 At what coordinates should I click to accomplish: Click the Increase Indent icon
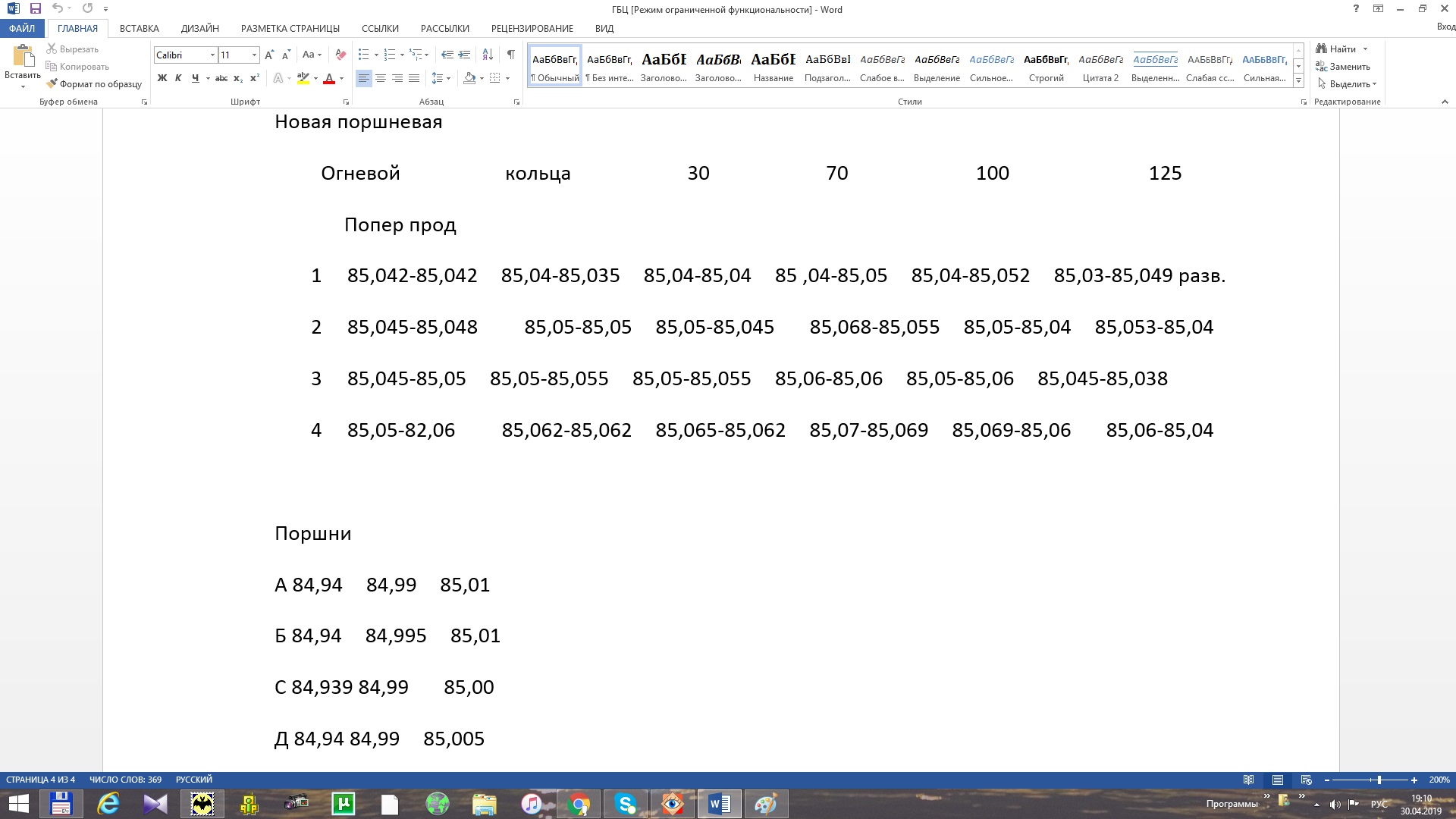464,55
